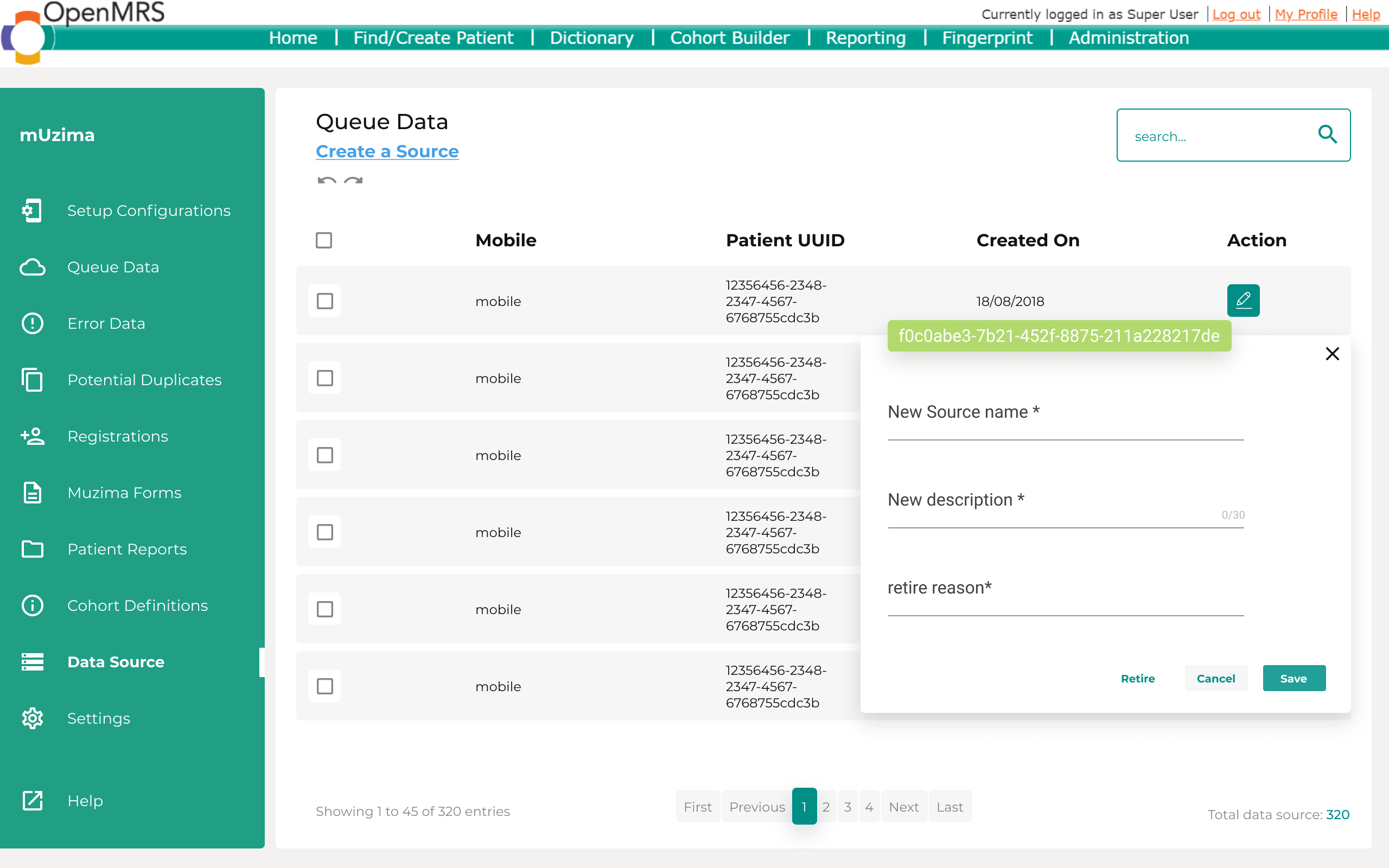Click the Patient Reports folder icon

point(32,549)
